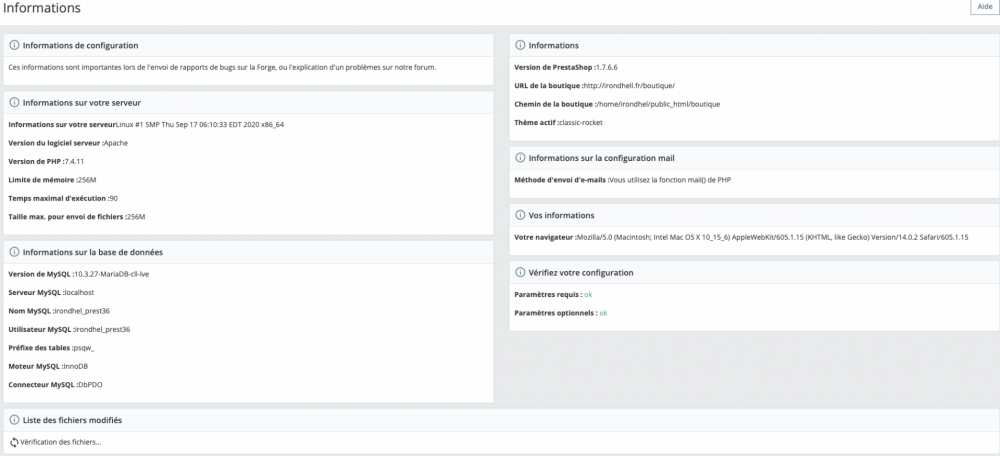Click the Vérification des fichiers text
The width and height of the screenshot is (1000, 456).
(61, 442)
